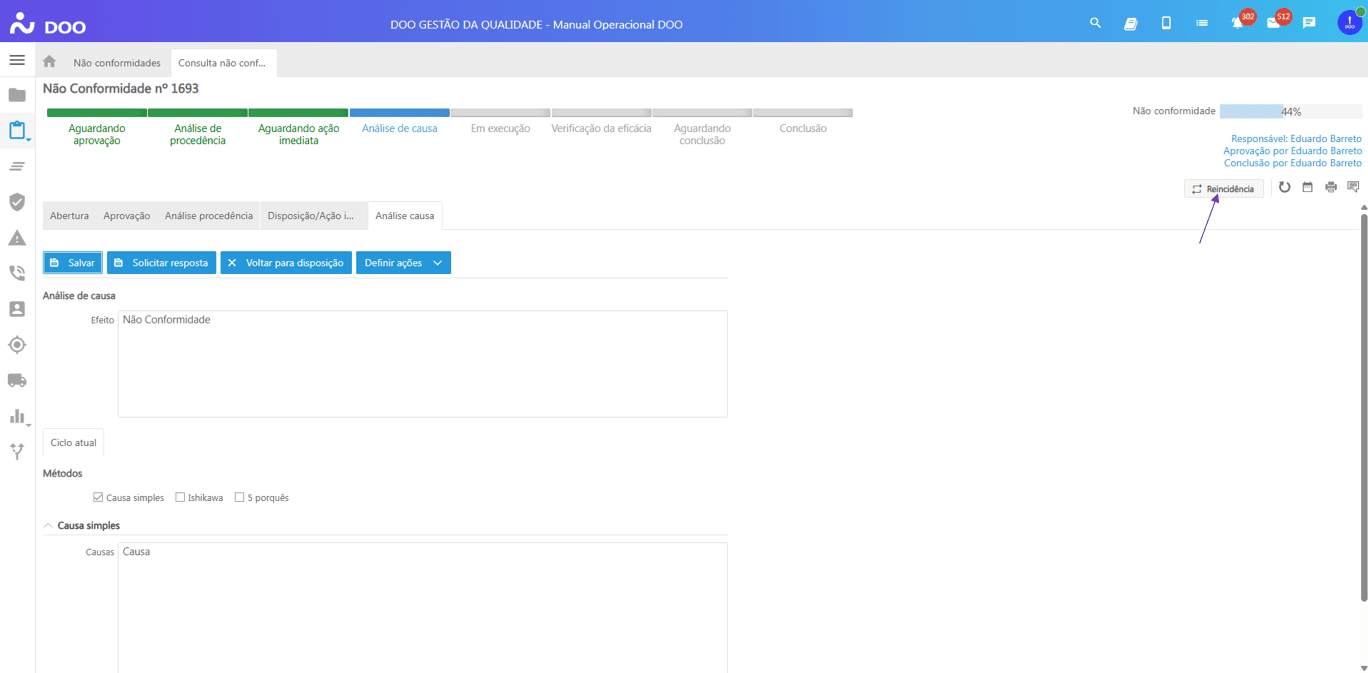Open the comments icon beside the printer
The height and width of the screenshot is (673, 1368).
(x=1354, y=187)
